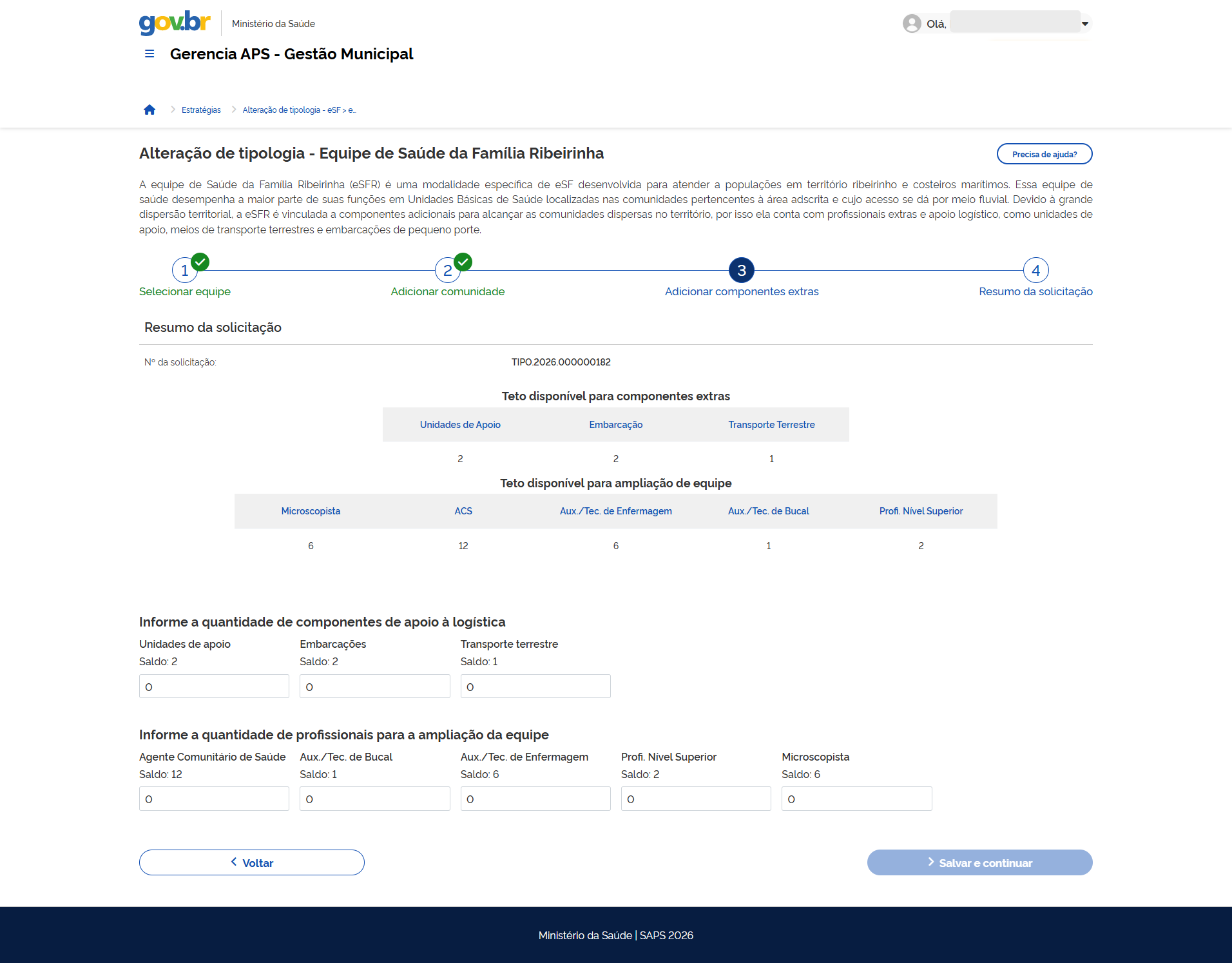Go to step 1 Selecionar equipe
This screenshot has width=1232, height=963.
coord(185,271)
